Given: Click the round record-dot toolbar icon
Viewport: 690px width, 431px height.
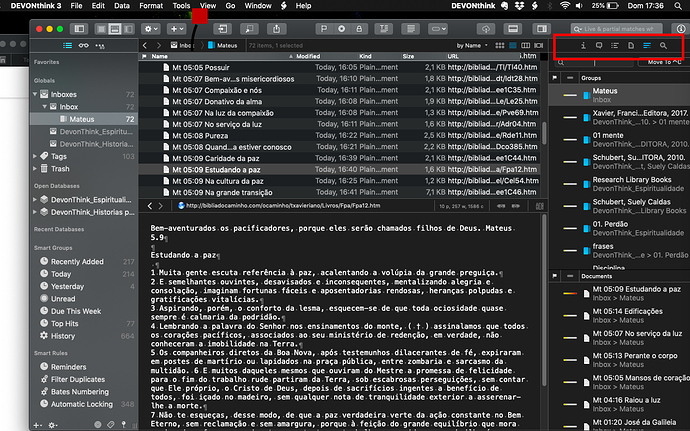Looking at the screenshot, I should (341, 29).
